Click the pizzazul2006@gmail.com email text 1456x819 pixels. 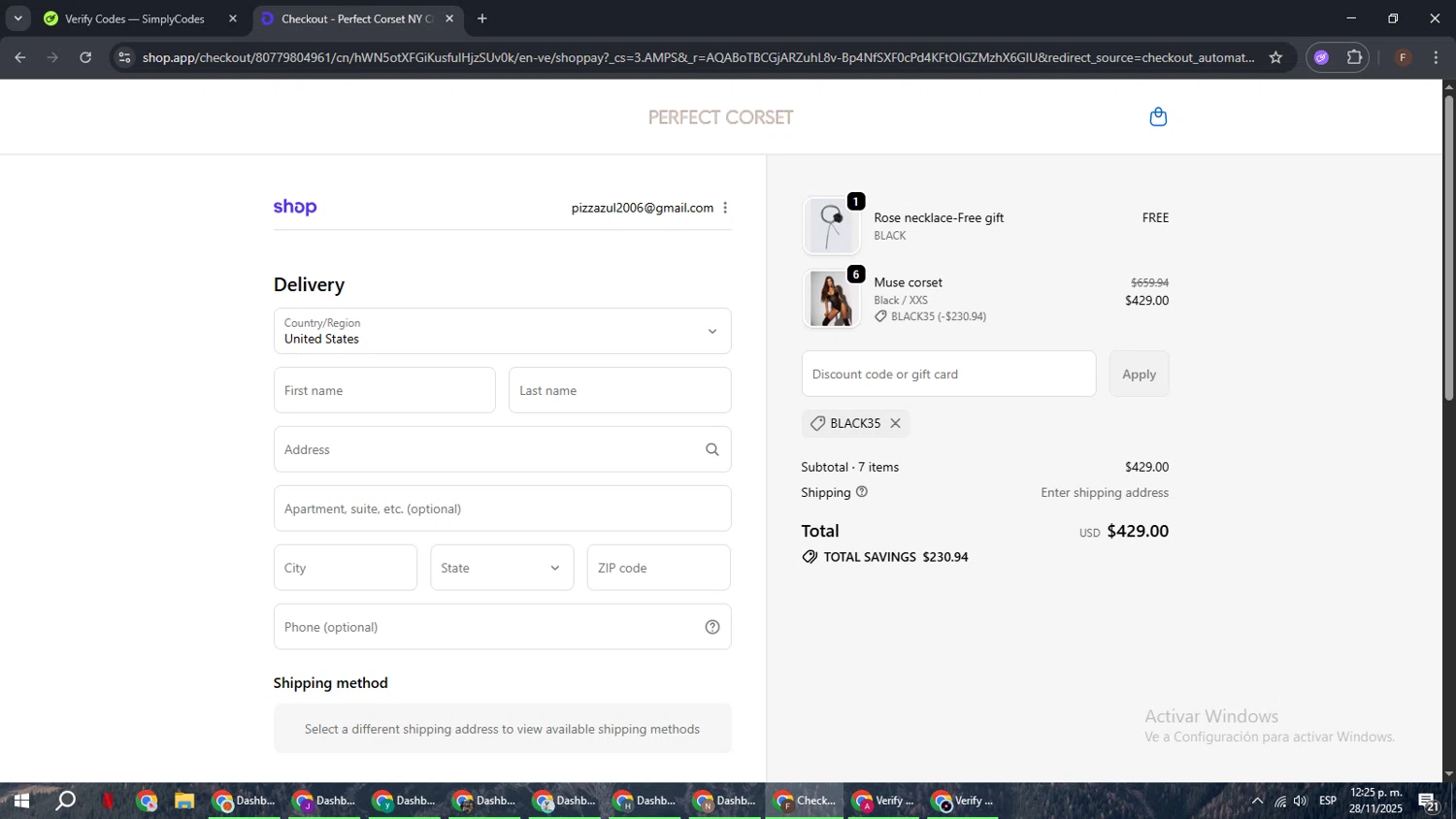(642, 208)
